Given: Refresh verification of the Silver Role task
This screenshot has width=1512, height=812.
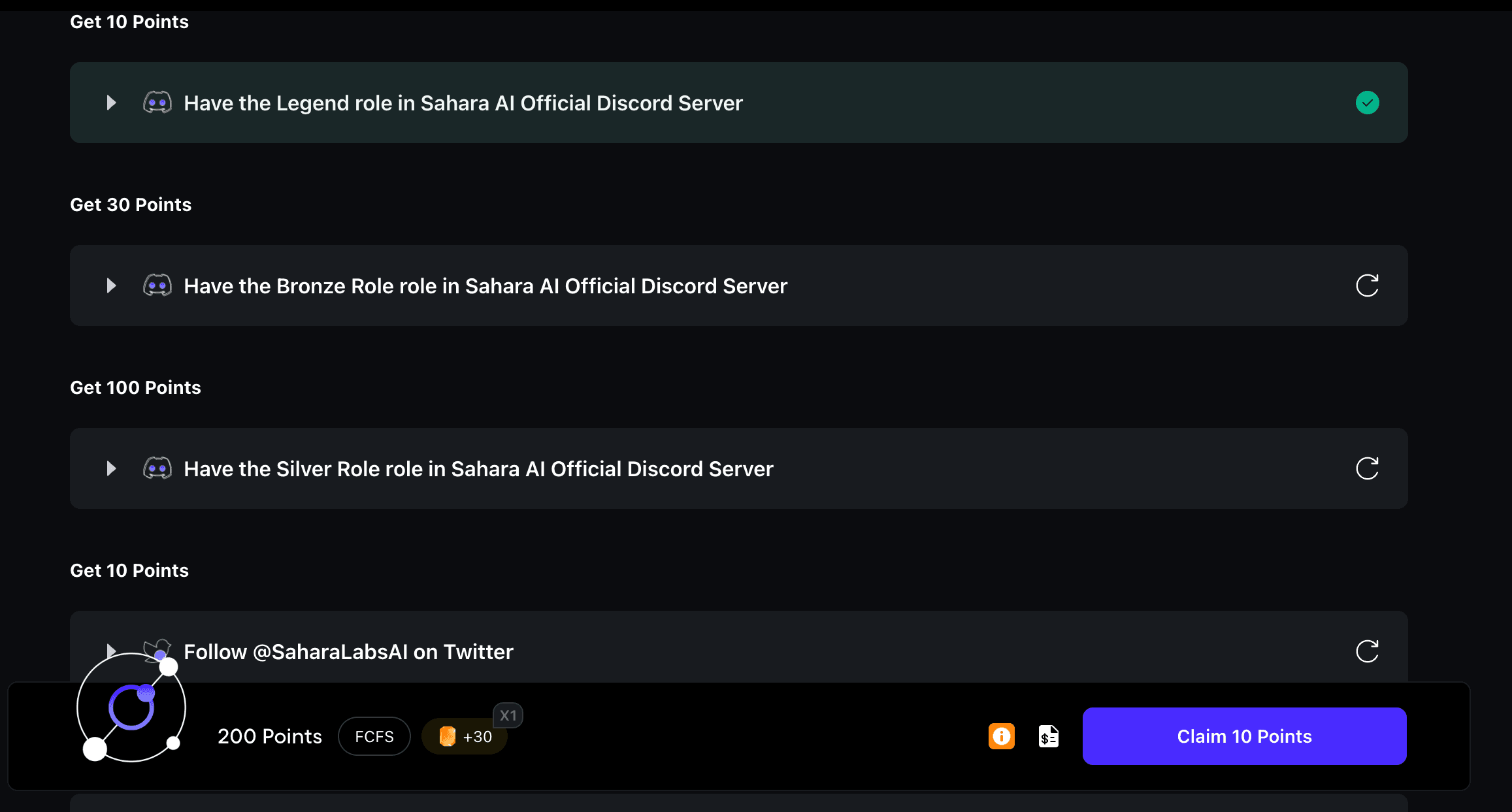Looking at the screenshot, I should (1367, 468).
